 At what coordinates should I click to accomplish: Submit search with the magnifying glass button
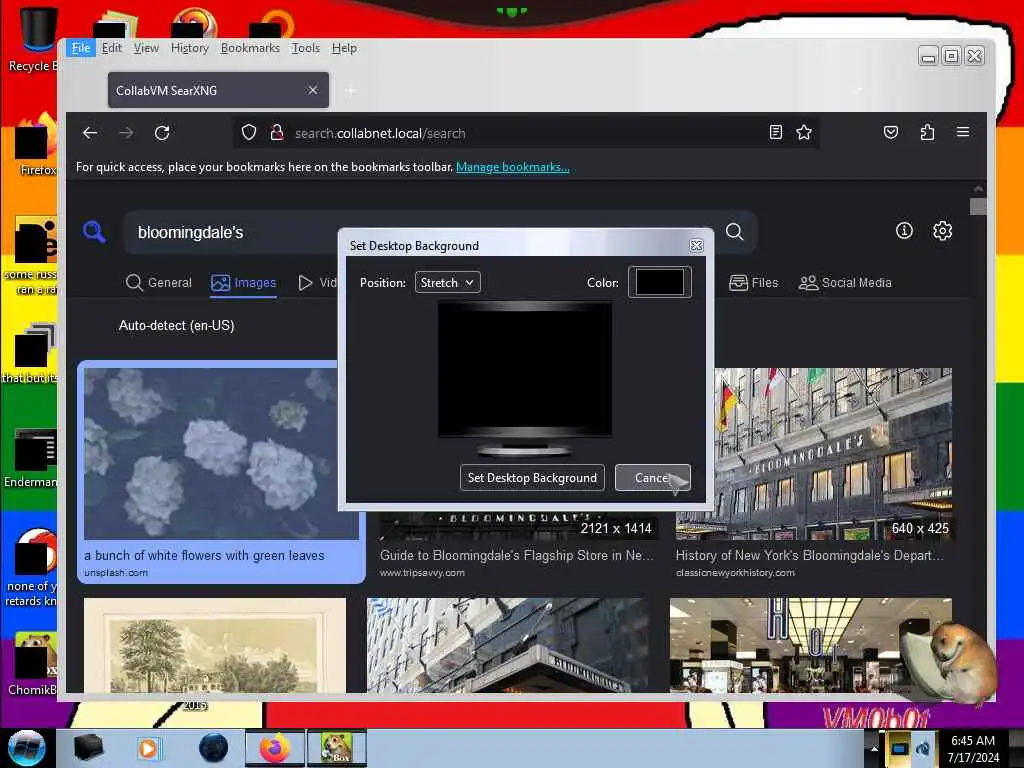pyautogui.click(x=735, y=232)
